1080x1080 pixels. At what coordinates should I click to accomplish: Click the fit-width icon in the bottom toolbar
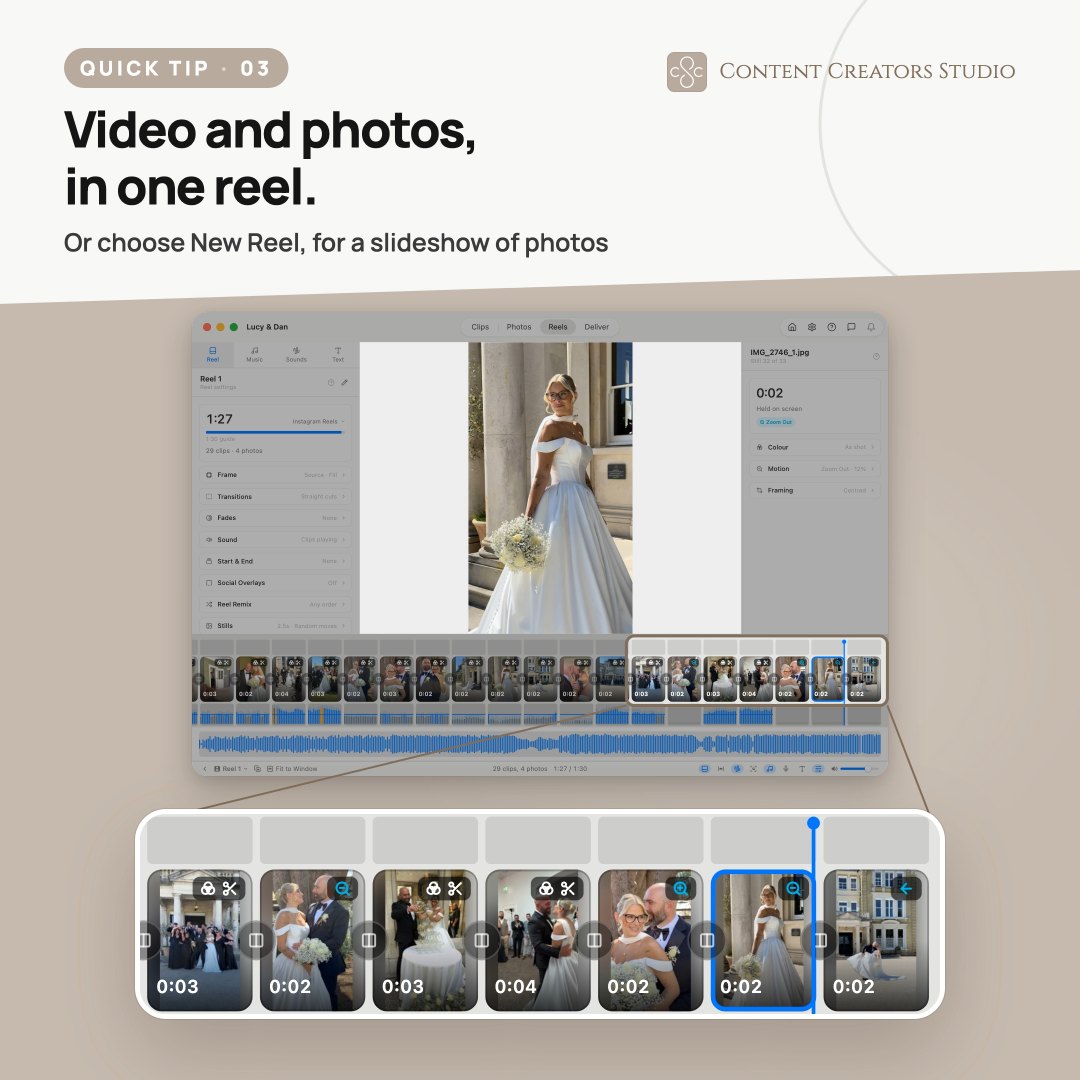click(721, 769)
